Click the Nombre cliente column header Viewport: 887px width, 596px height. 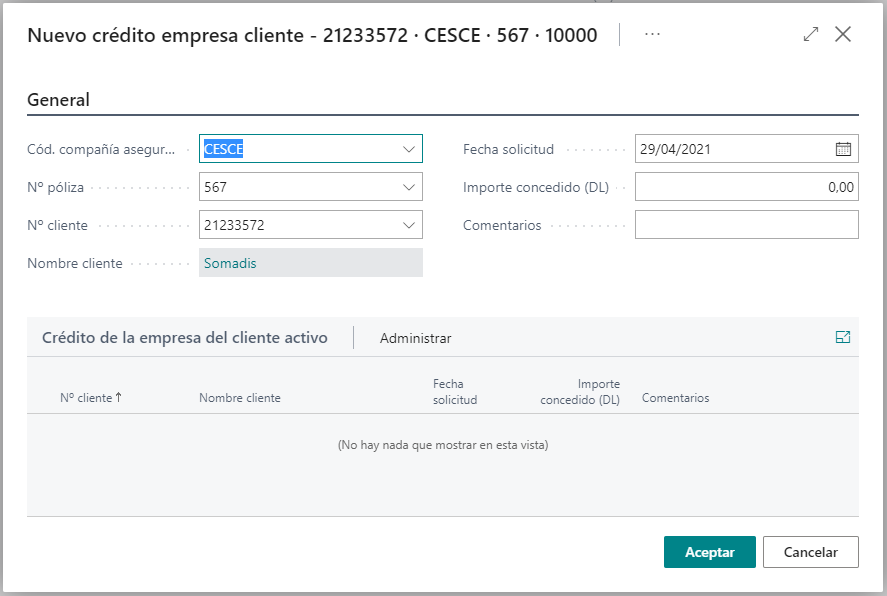tap(240, 398)
